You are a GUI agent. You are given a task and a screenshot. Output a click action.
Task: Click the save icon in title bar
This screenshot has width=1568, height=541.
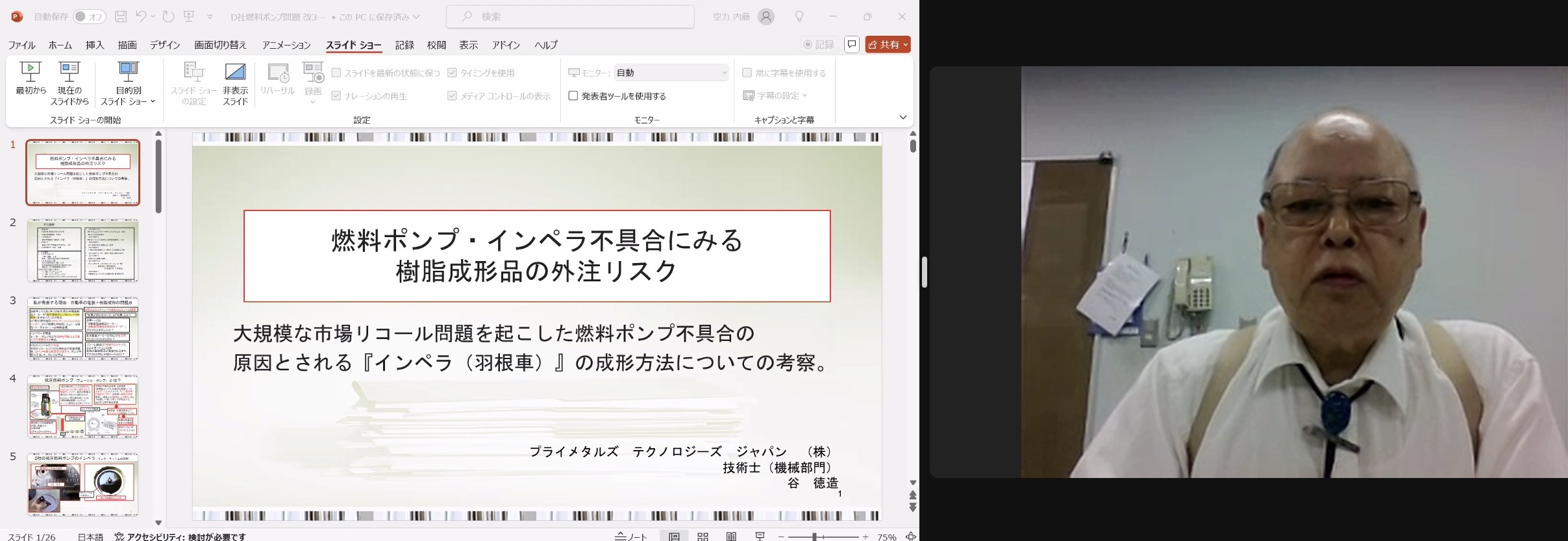click(121, 17)
